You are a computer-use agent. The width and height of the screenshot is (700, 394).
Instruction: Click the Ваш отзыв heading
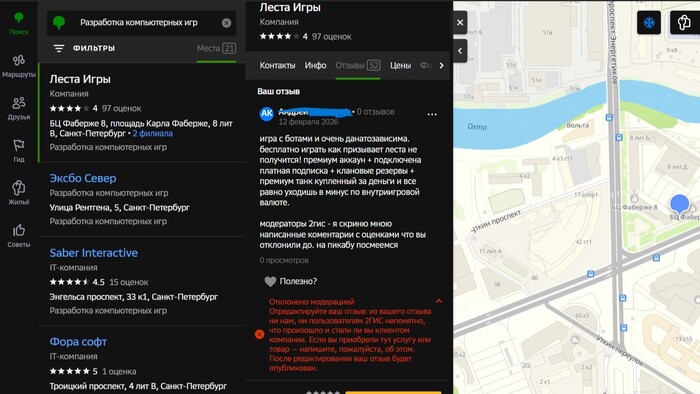click(279, 91)
